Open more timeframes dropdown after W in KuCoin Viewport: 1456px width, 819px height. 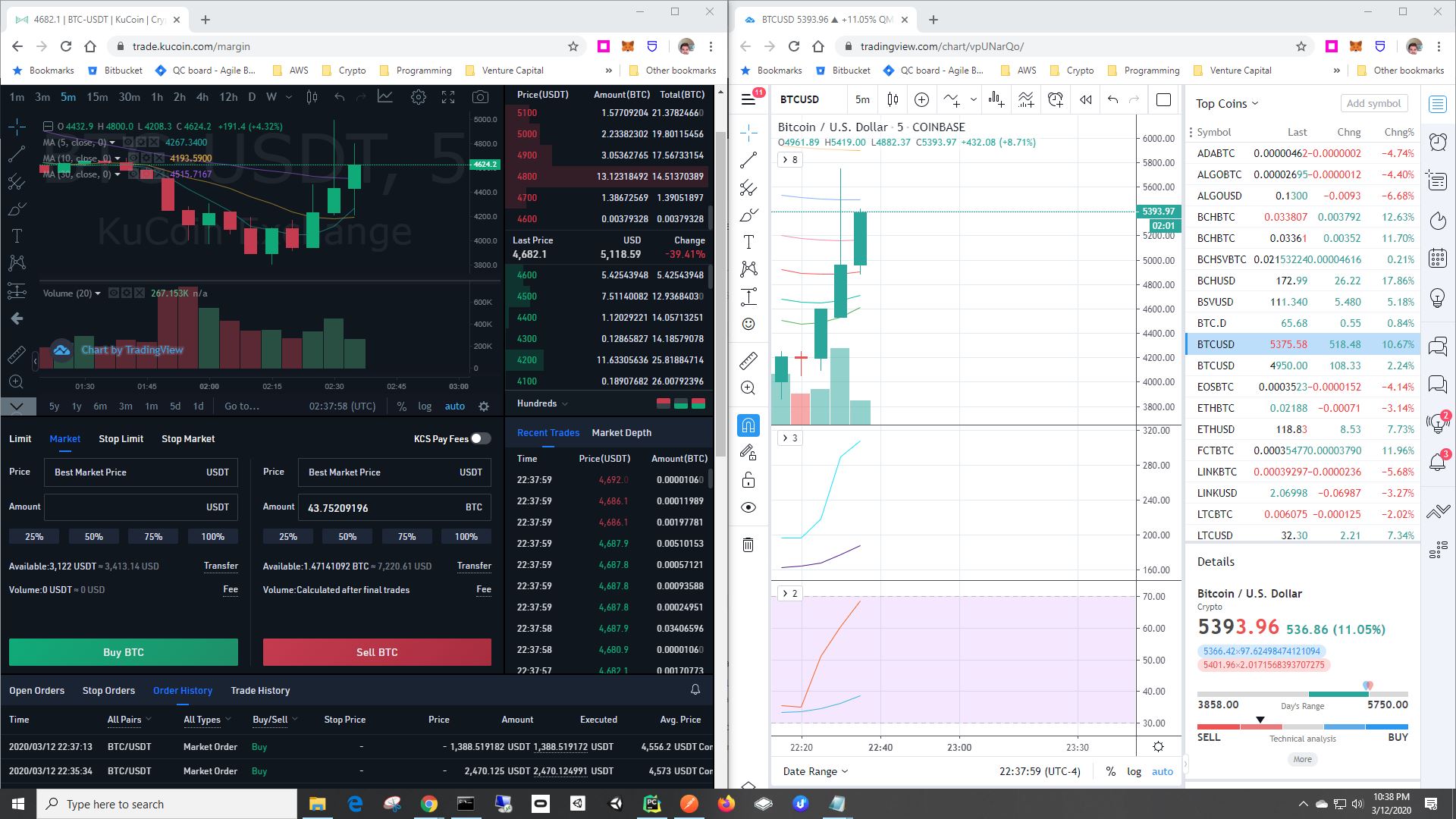pyautogui.click(x=290, y=97)
